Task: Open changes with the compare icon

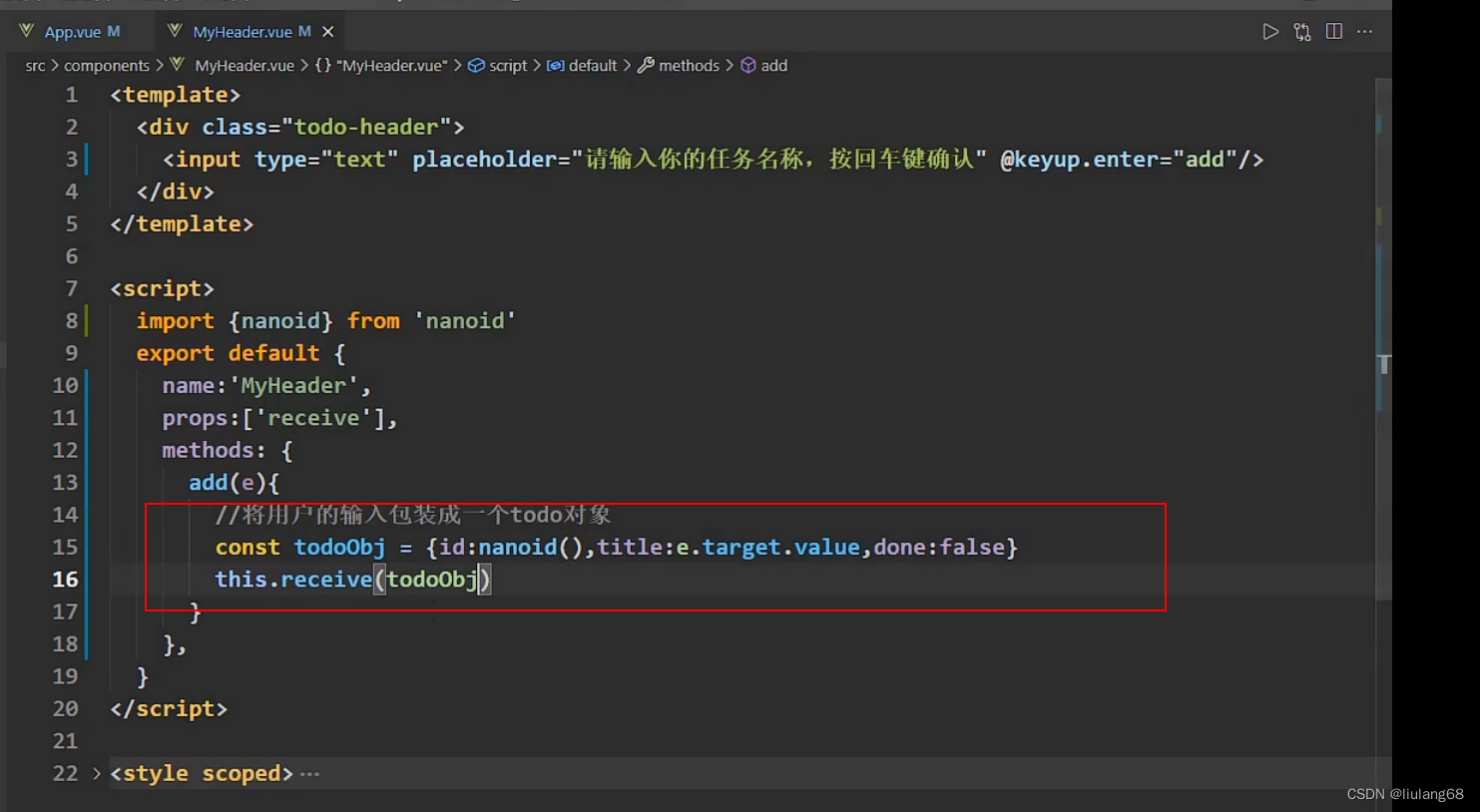Action: pos(1302,32)
